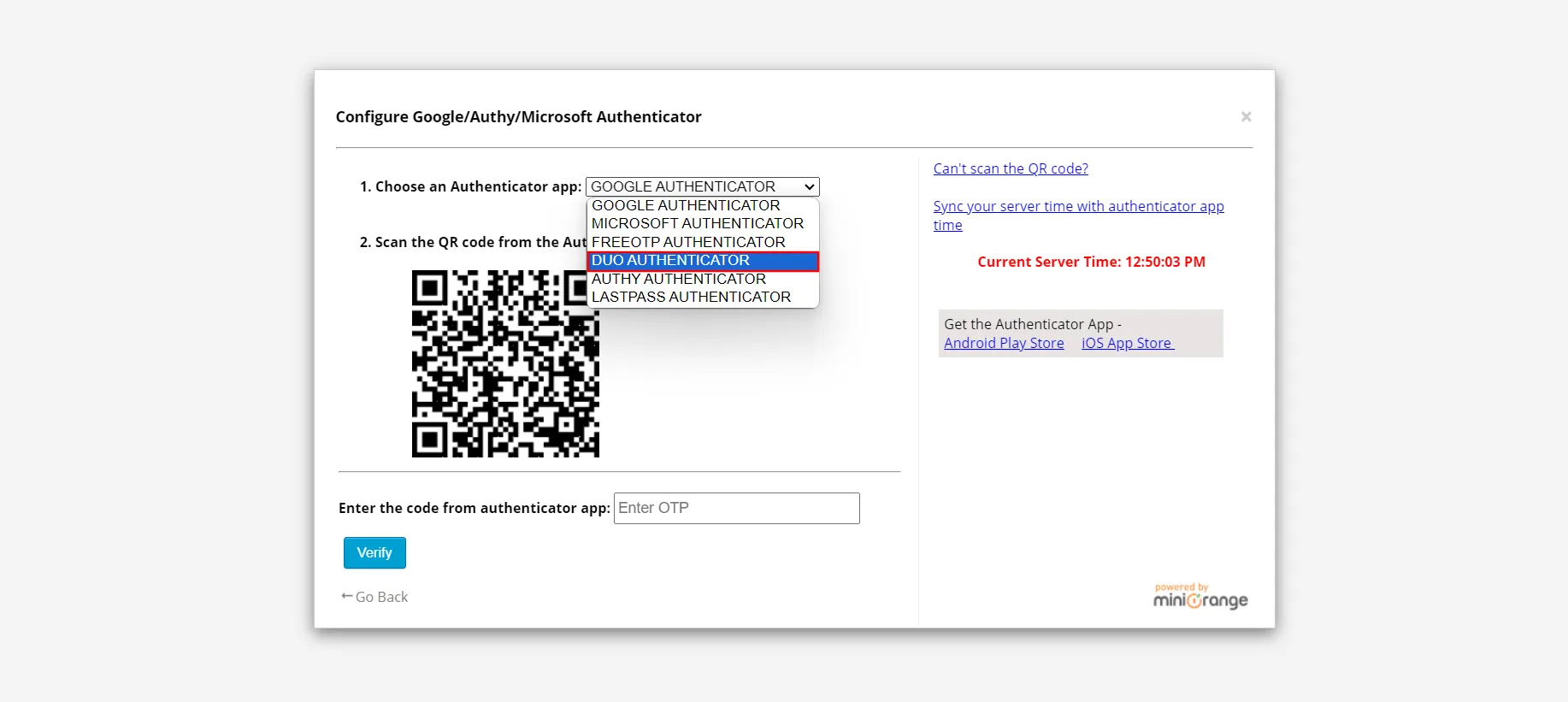This screenshot has height=702, width=1568.
Task: Open the Android Play Store link
Action: (x=1004, y=343)
